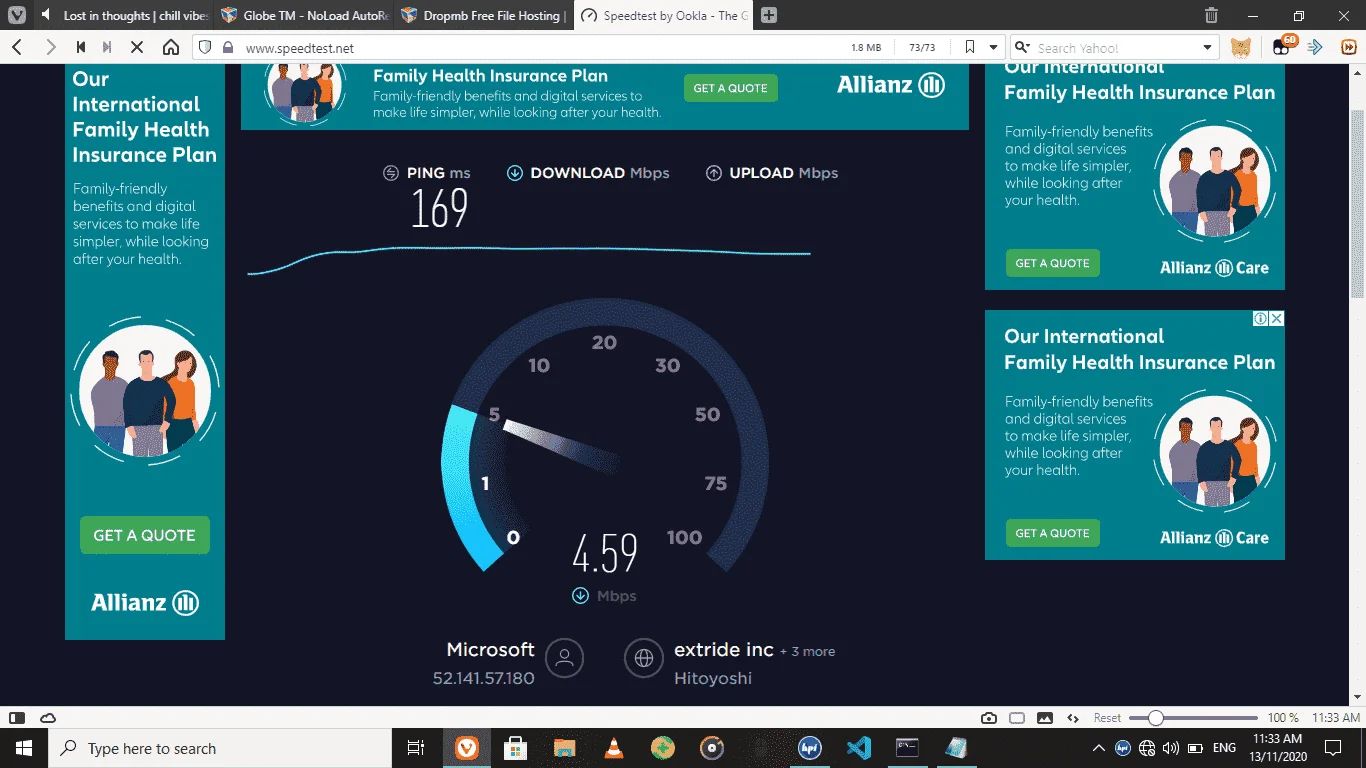Viewport: 1366px width, 768px height.
Task: Click the blue arrow extension icon
Action: (1316, 47)
